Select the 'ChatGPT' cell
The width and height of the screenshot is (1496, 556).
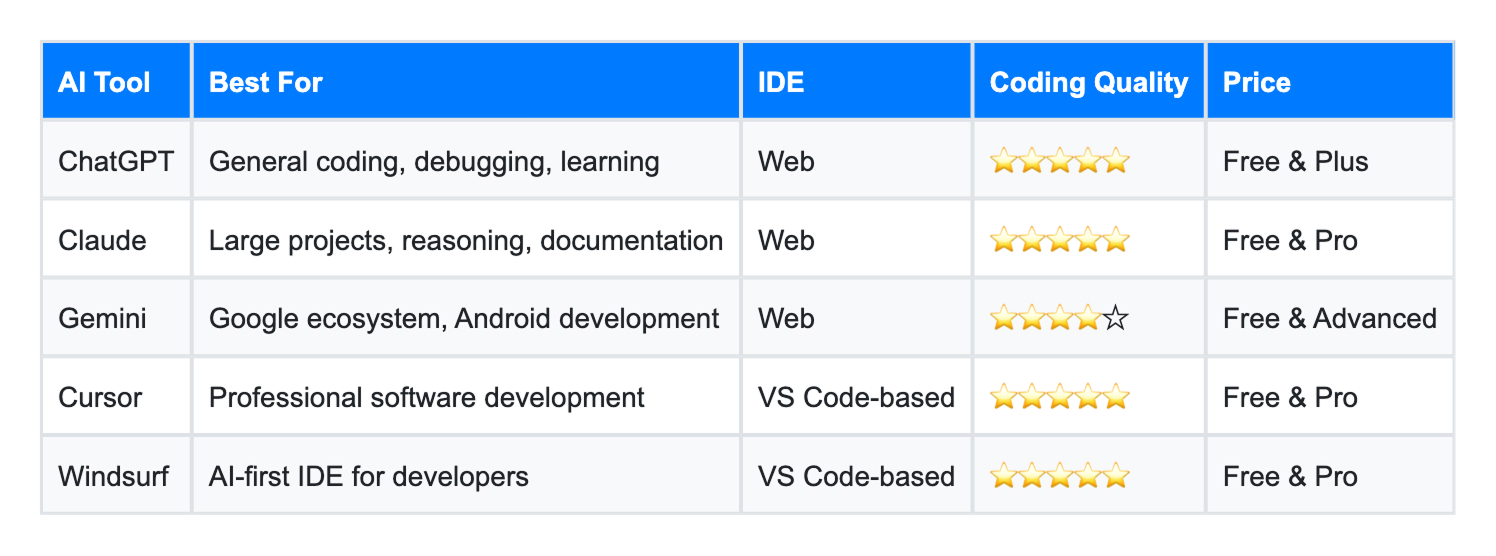116,160
